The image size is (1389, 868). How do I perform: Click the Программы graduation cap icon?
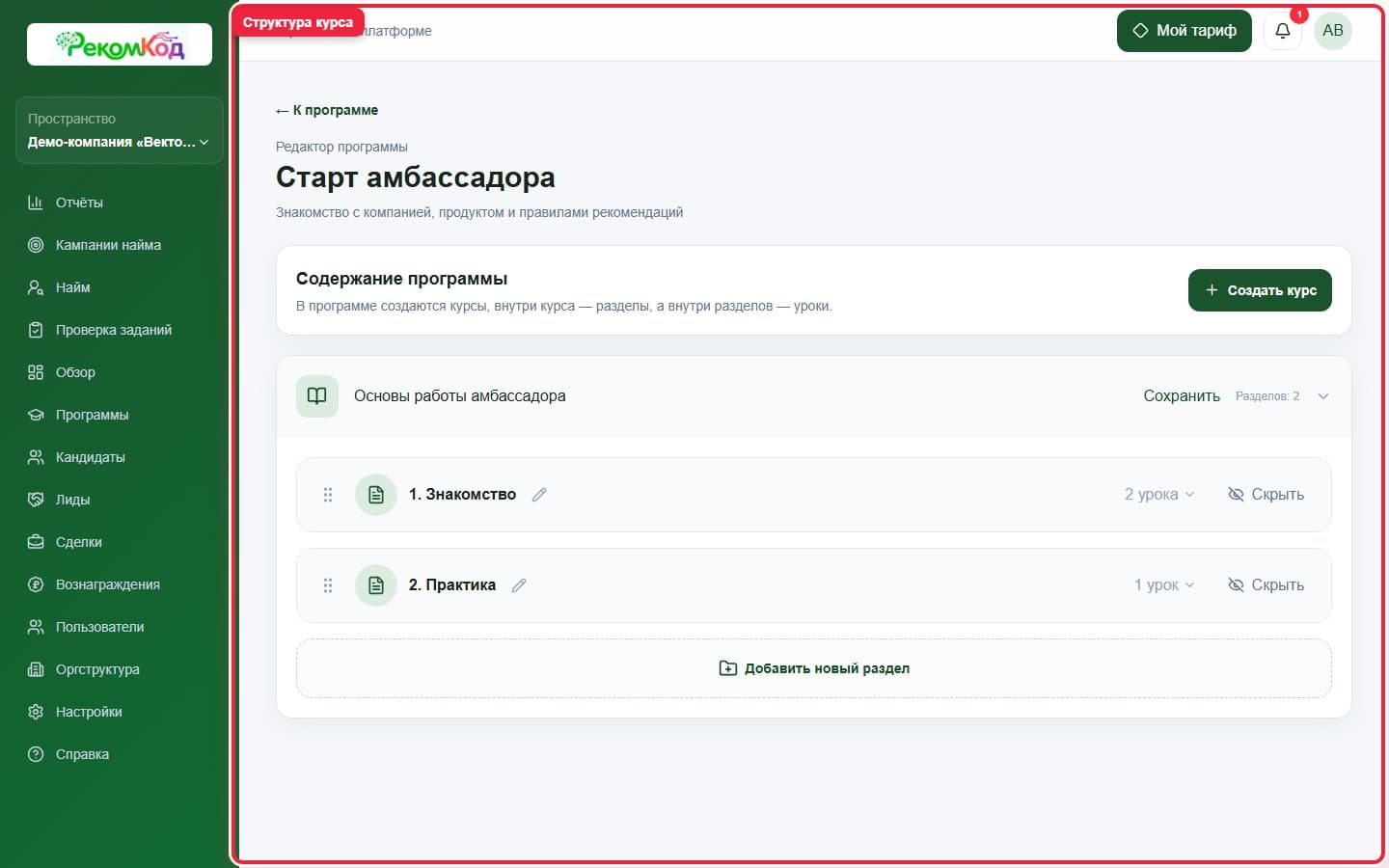pos(36,415)
